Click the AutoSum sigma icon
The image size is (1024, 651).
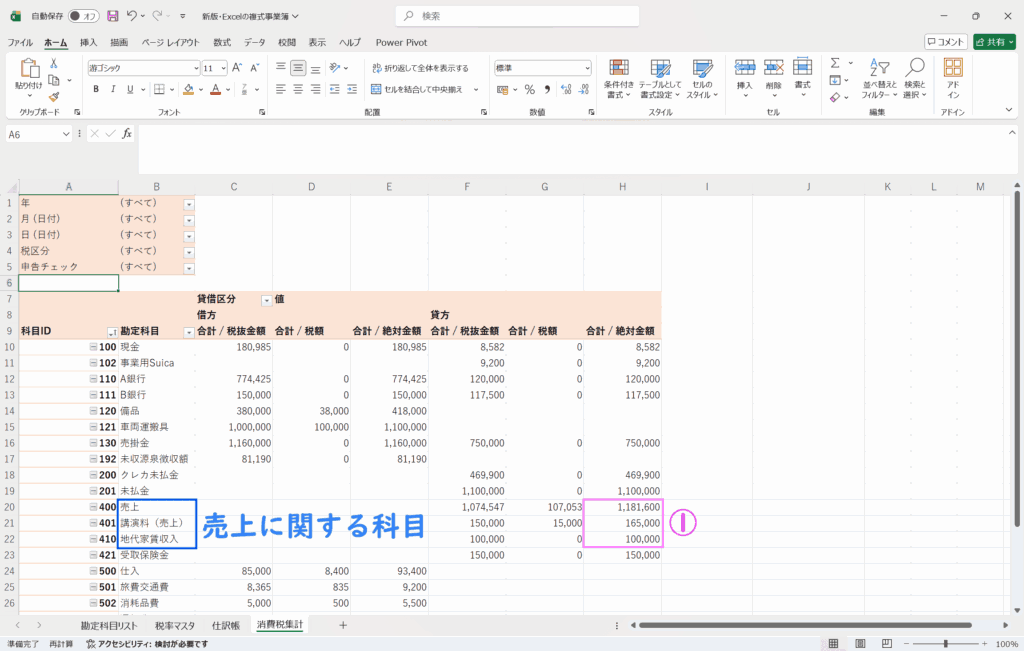click(x=834, y=63)
